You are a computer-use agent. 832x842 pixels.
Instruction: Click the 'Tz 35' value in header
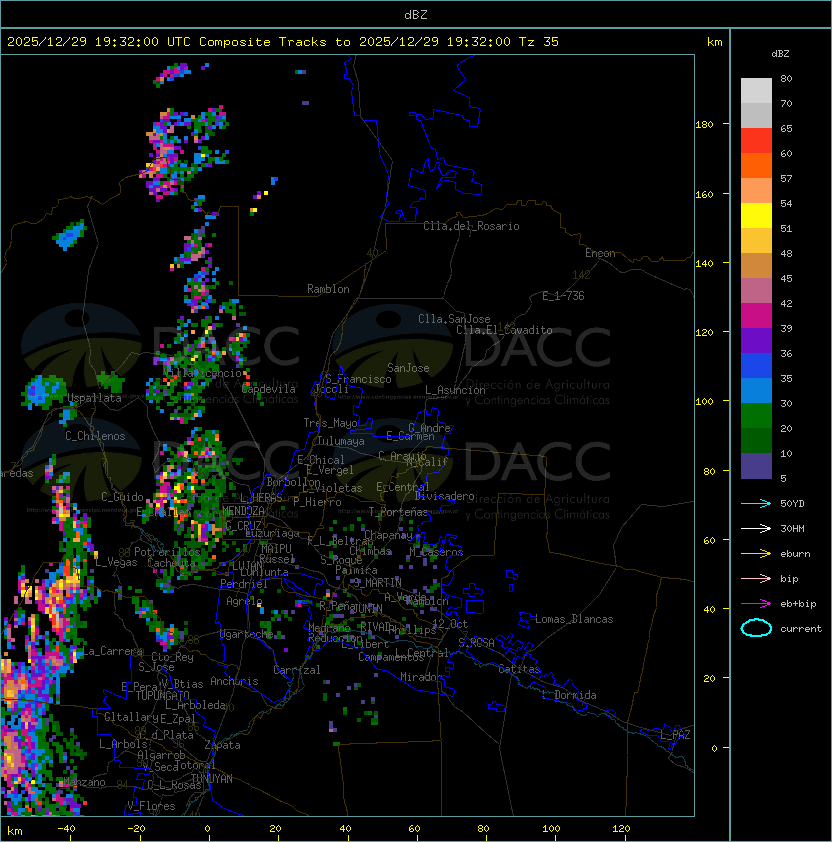pyautogui.click(x=539, y=42)
